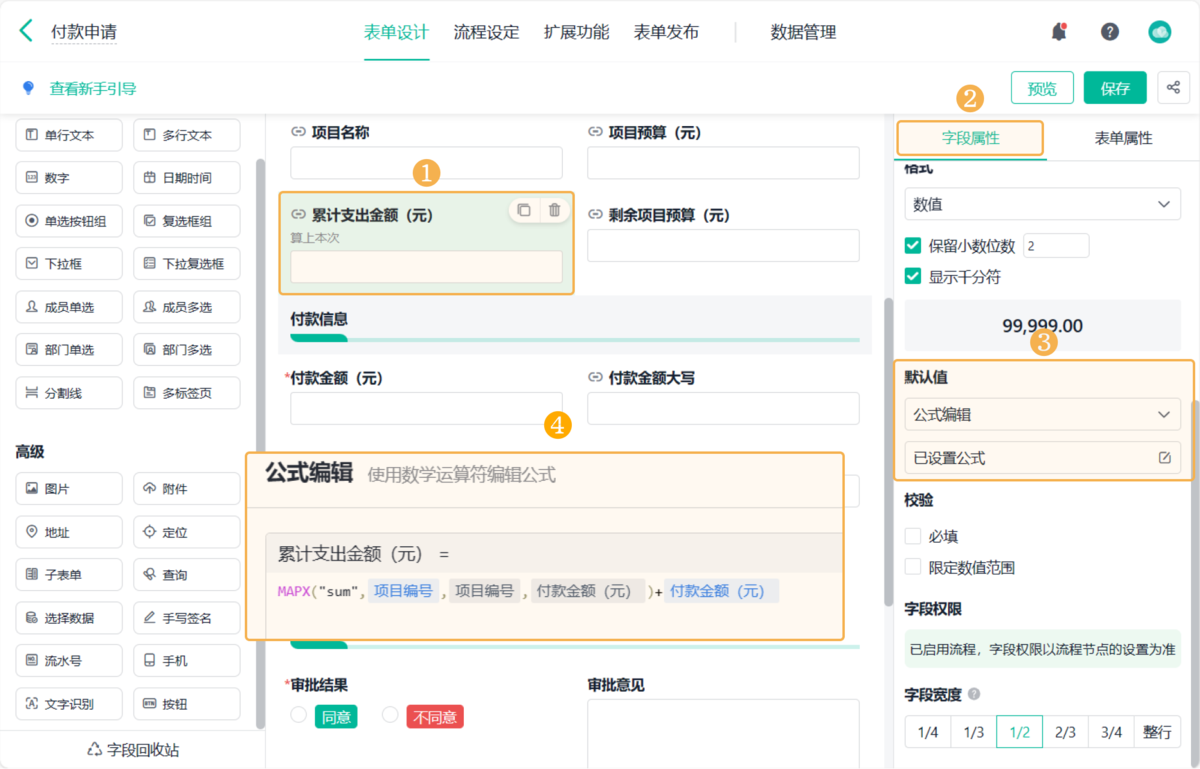Uncheck 保留小数位数 checkbox
This screenshot has width=1200, height=769.
(913, 245)
